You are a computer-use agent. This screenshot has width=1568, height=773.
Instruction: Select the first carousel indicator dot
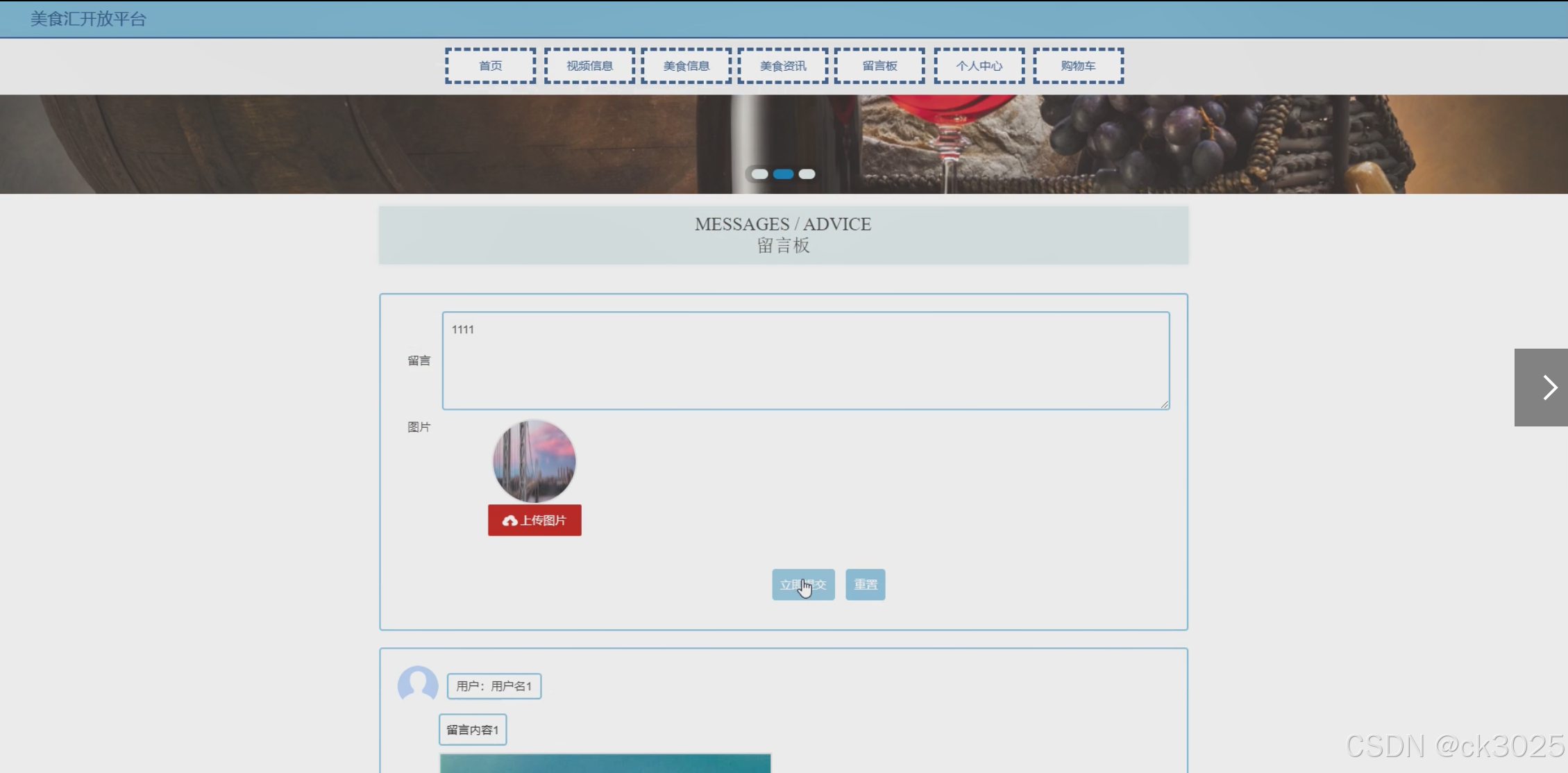759,174
